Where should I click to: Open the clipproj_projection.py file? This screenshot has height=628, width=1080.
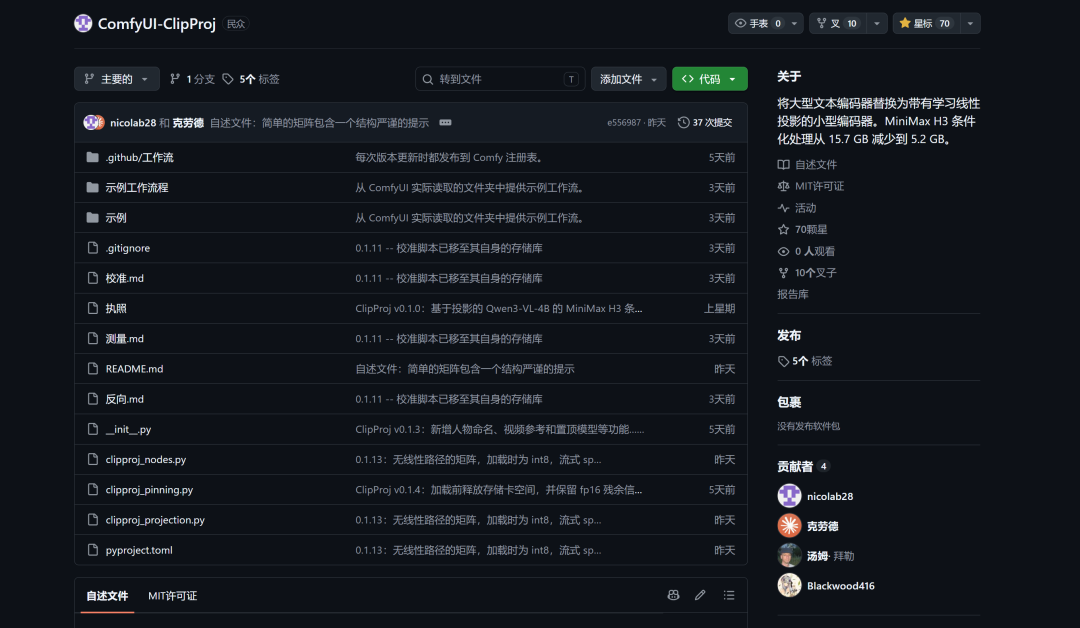(x=155, y=520)
